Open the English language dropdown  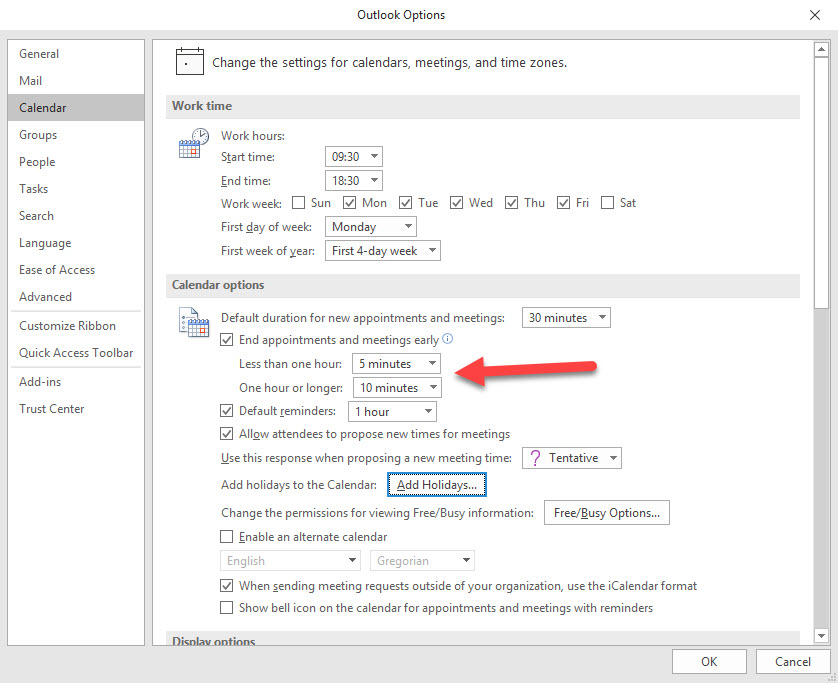click(290, 561)
